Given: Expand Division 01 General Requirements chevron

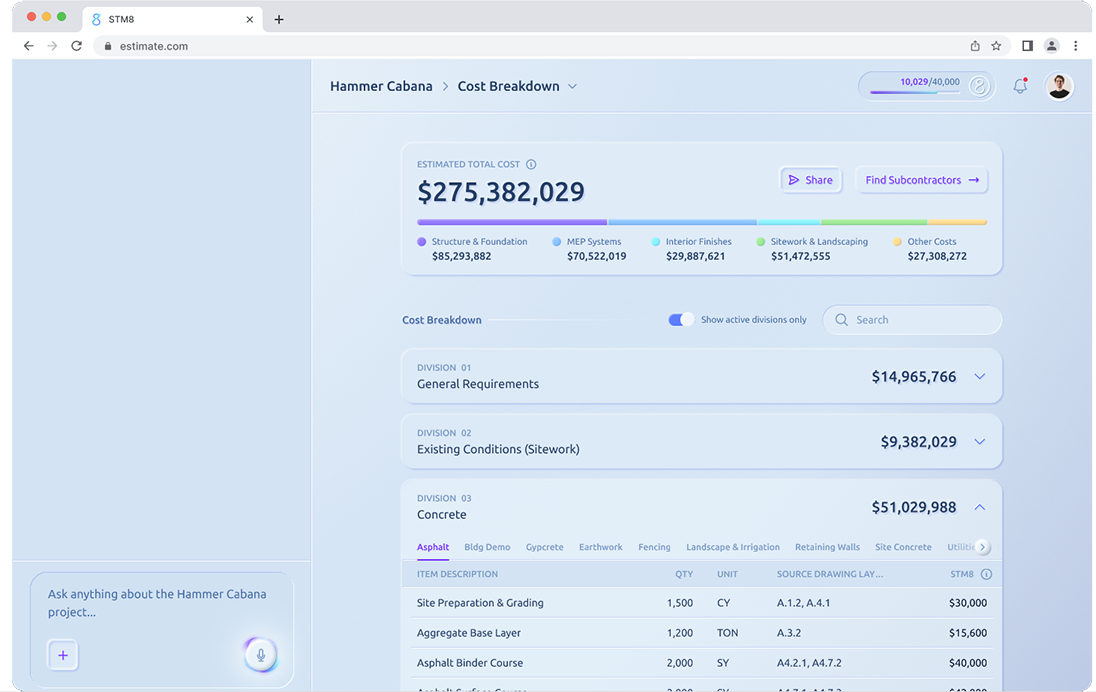Looking at the screenshot, I should coord(979,377).
